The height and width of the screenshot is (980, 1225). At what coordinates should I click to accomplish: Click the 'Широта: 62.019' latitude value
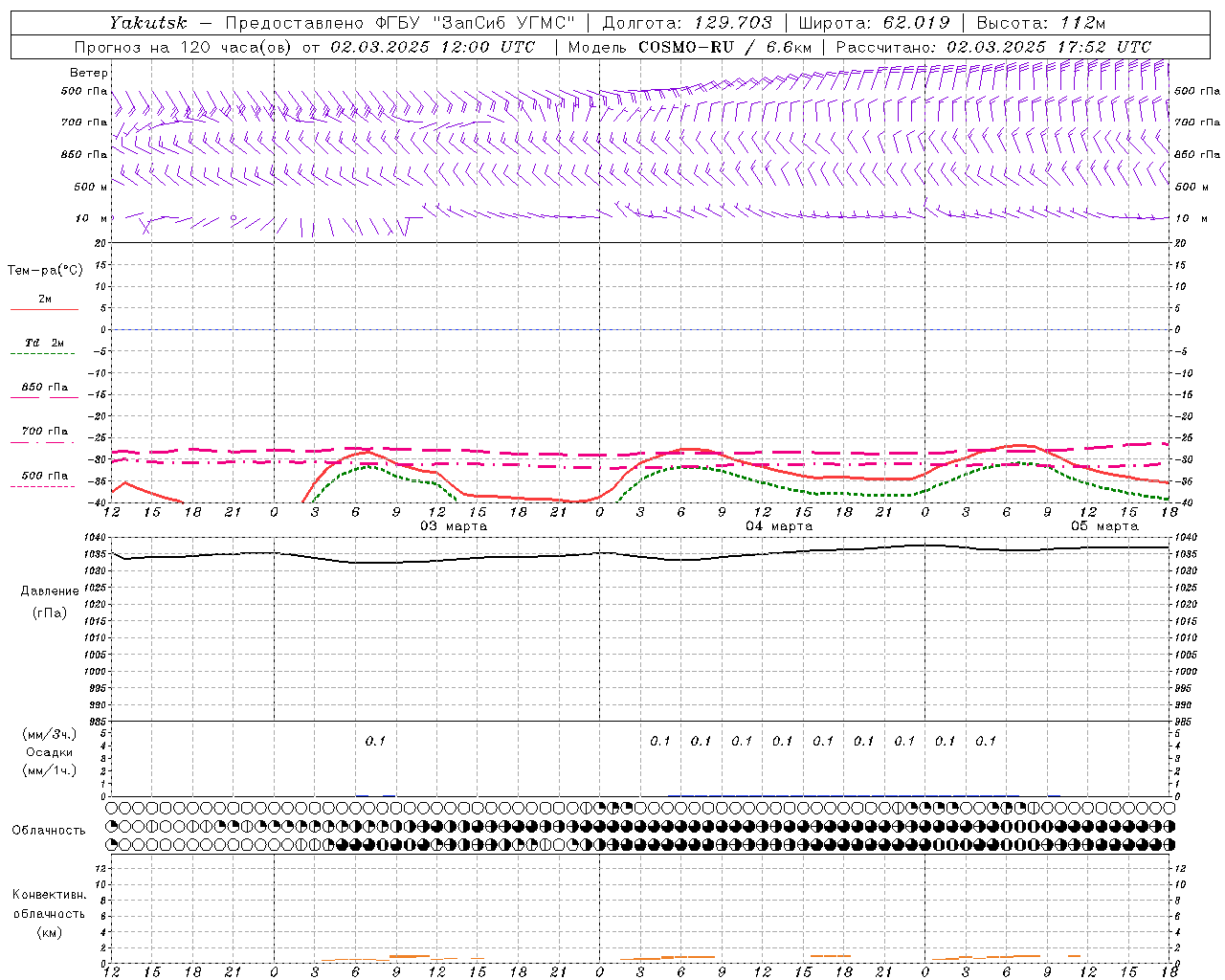(875, 23)
